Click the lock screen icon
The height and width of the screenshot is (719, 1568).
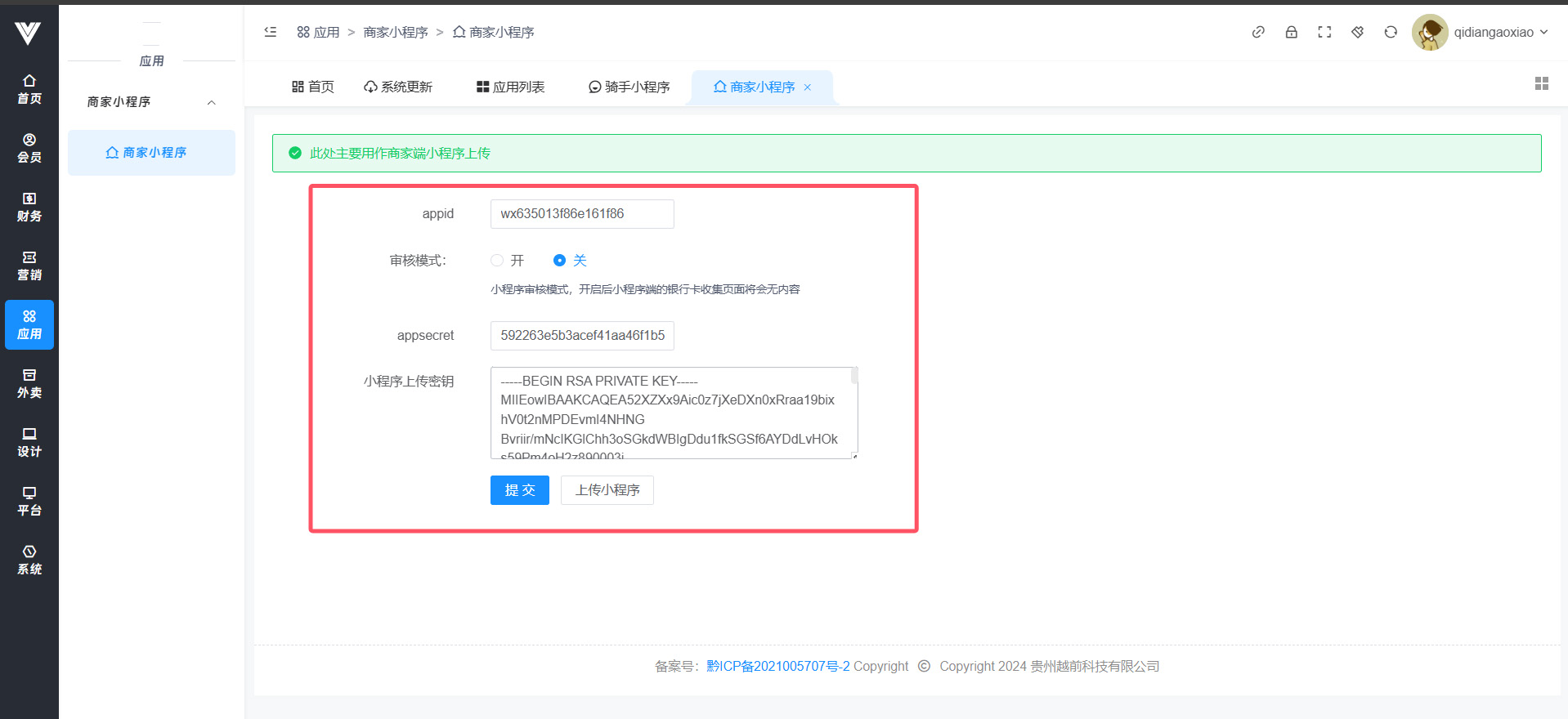tap(1291, 32)
